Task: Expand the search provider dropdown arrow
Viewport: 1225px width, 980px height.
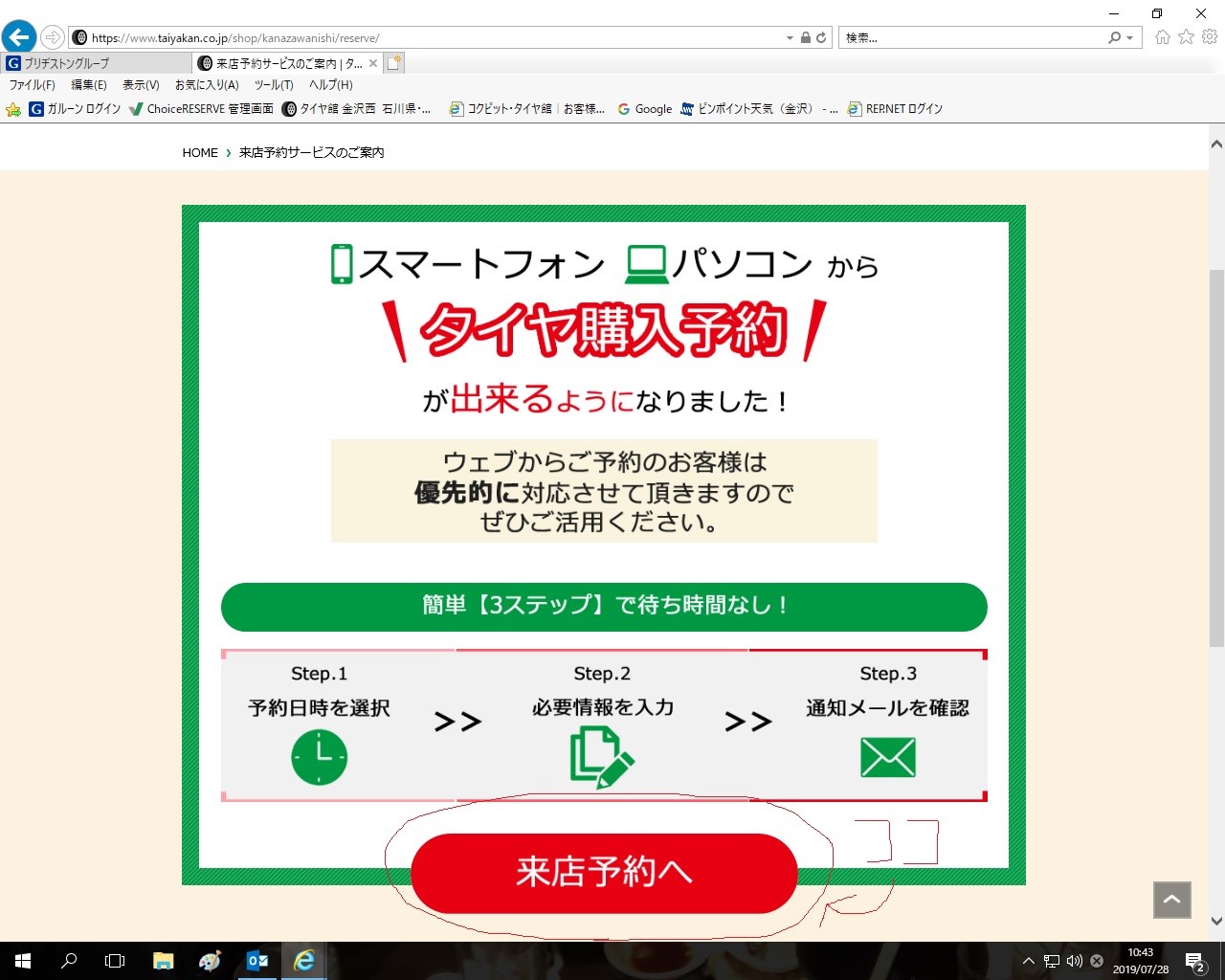Action: 1130,38
